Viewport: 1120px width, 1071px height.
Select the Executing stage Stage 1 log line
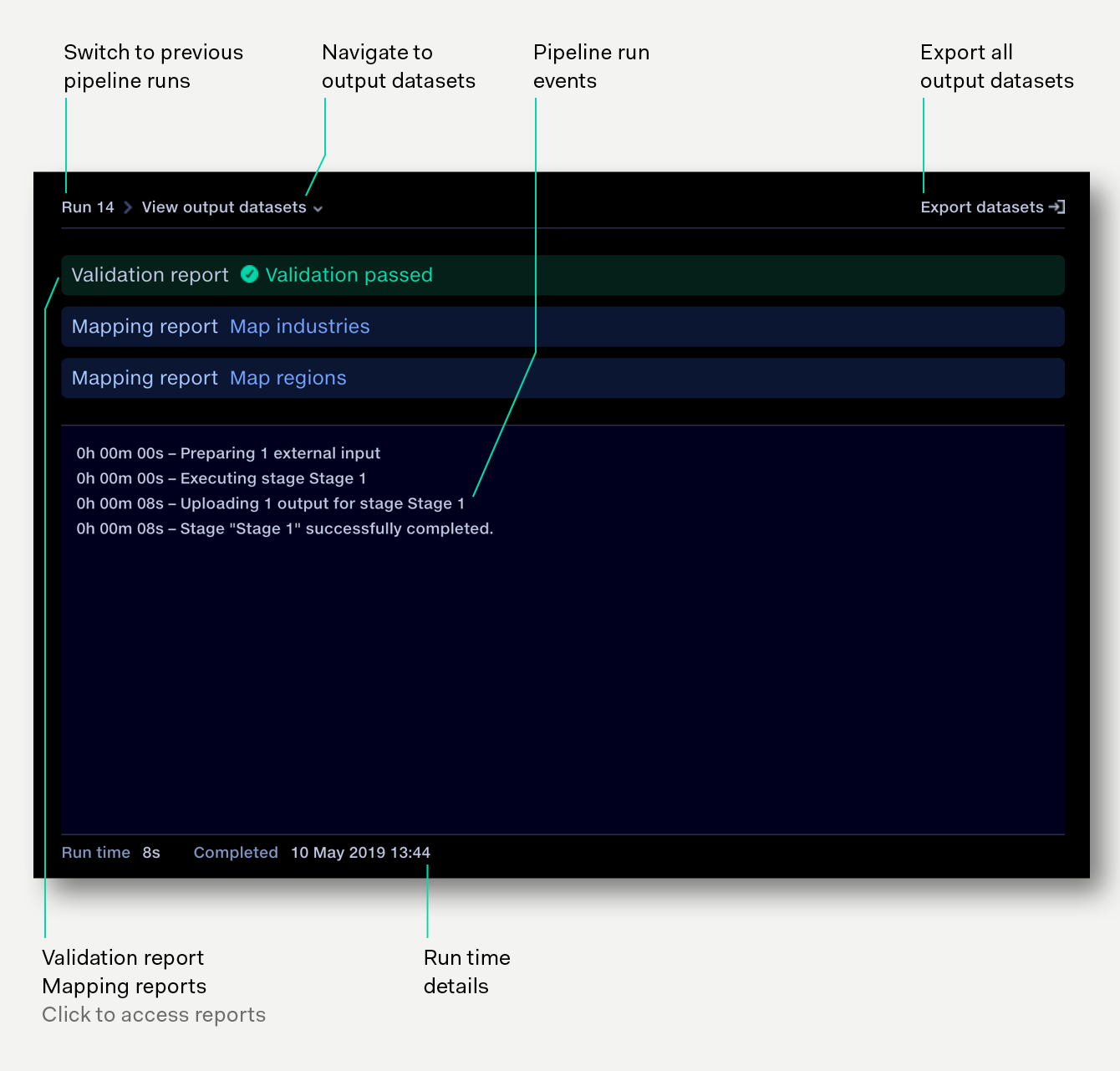[x=221, y=478]
